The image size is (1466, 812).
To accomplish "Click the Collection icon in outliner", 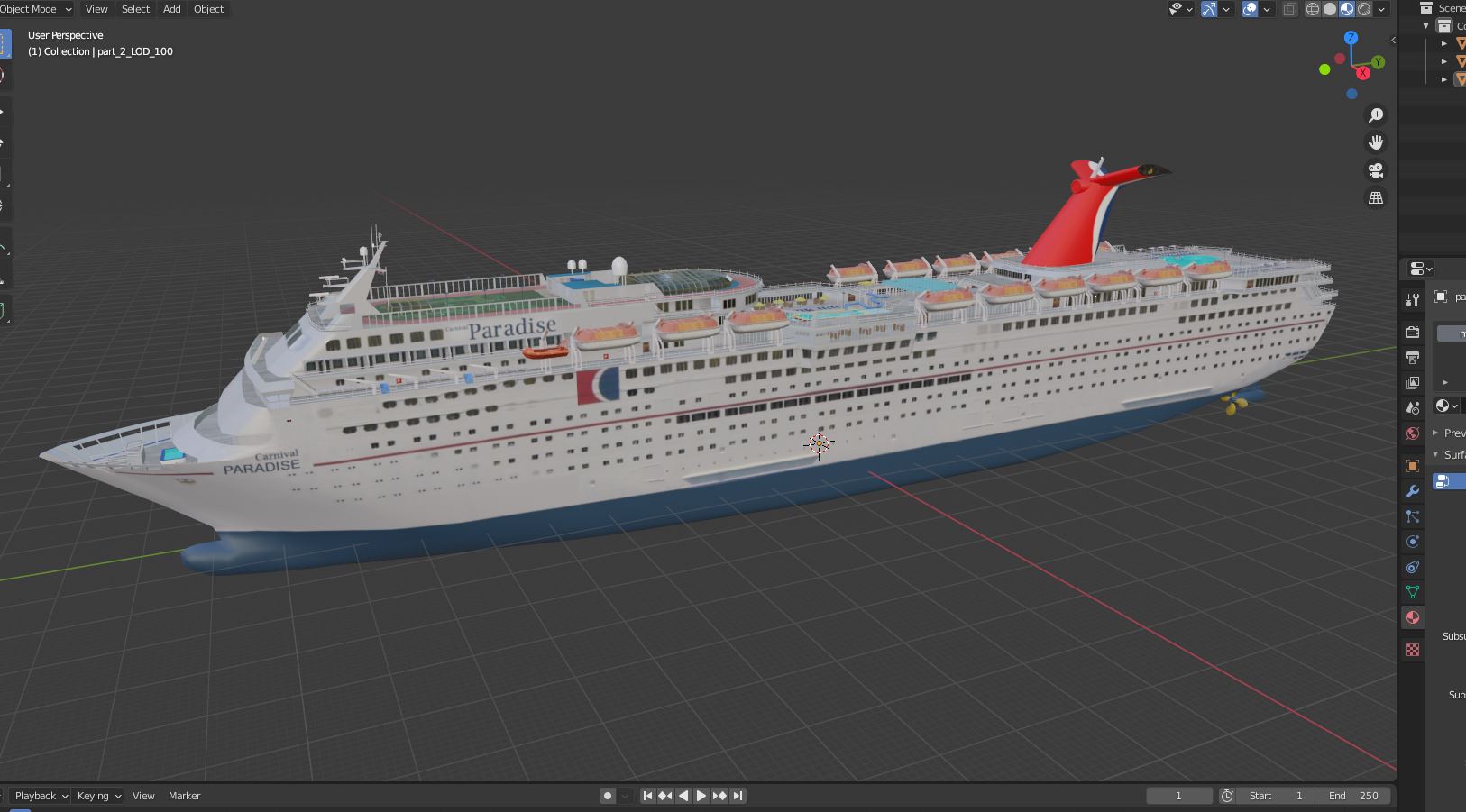I will point(1443,26).
